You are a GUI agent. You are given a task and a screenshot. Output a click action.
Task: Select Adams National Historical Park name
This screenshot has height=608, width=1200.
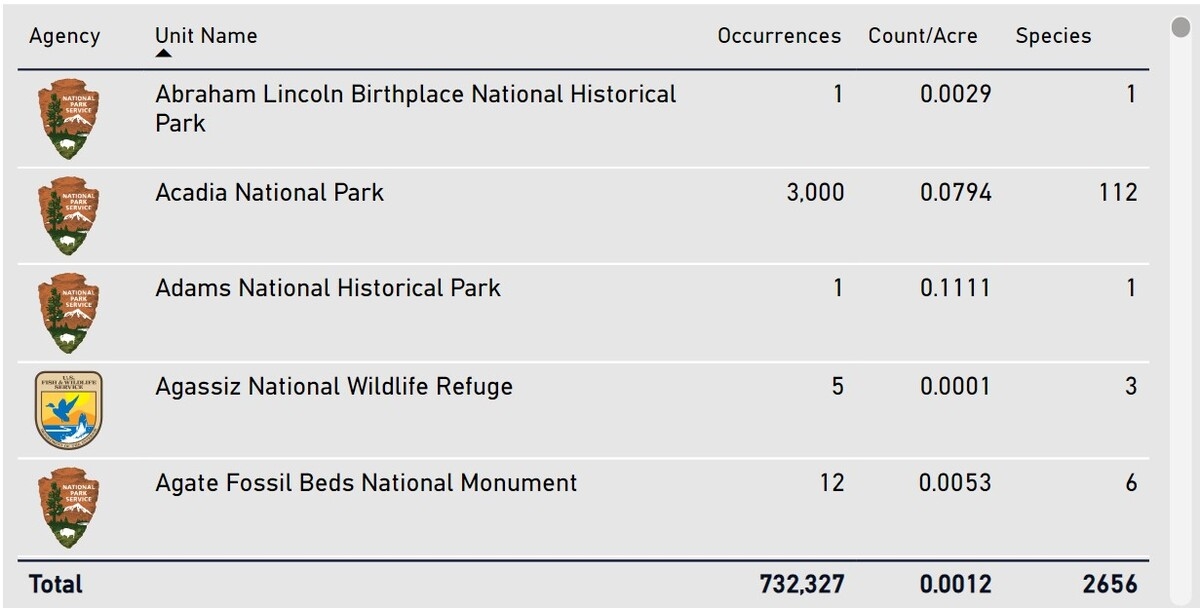pyautogui.click(x=328, y=288)
